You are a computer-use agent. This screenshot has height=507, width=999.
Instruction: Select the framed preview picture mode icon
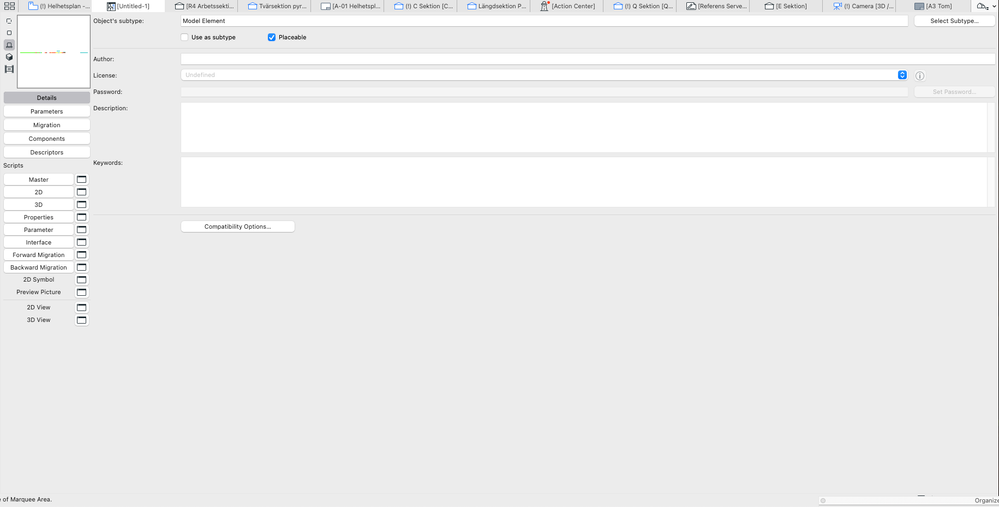[x=9, y=69]
